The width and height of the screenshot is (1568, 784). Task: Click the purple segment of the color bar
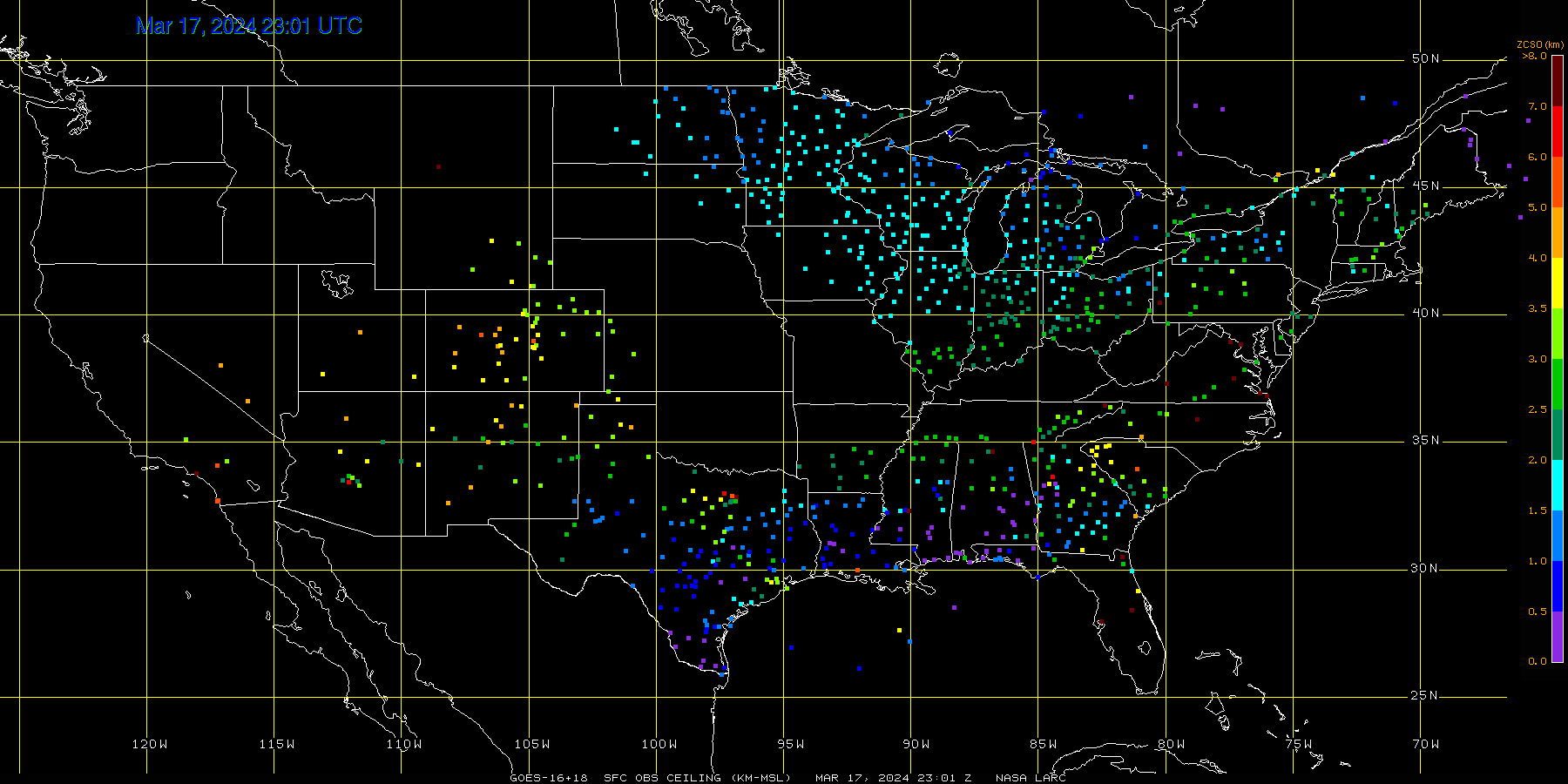click(1557, 637)
